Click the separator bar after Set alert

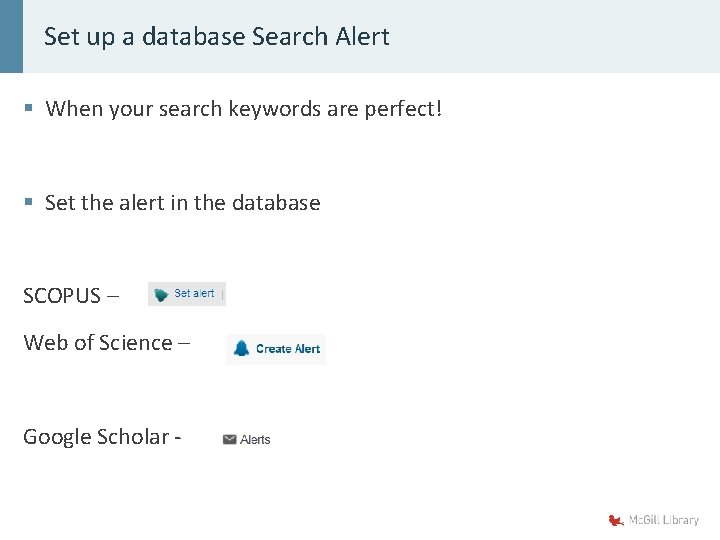click(x=222, y=294)
